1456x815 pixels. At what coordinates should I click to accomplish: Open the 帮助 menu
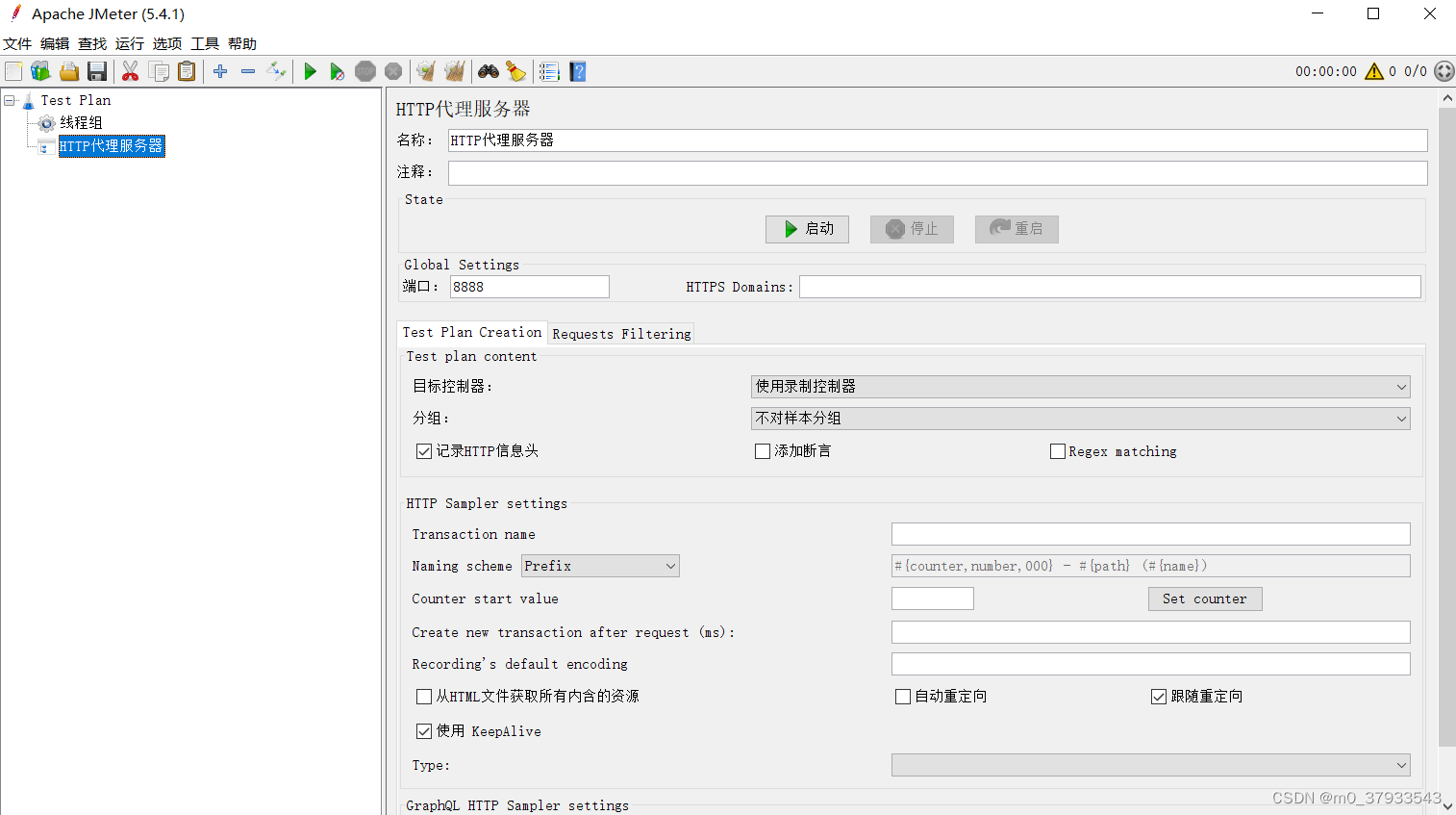tap(242, 43)
